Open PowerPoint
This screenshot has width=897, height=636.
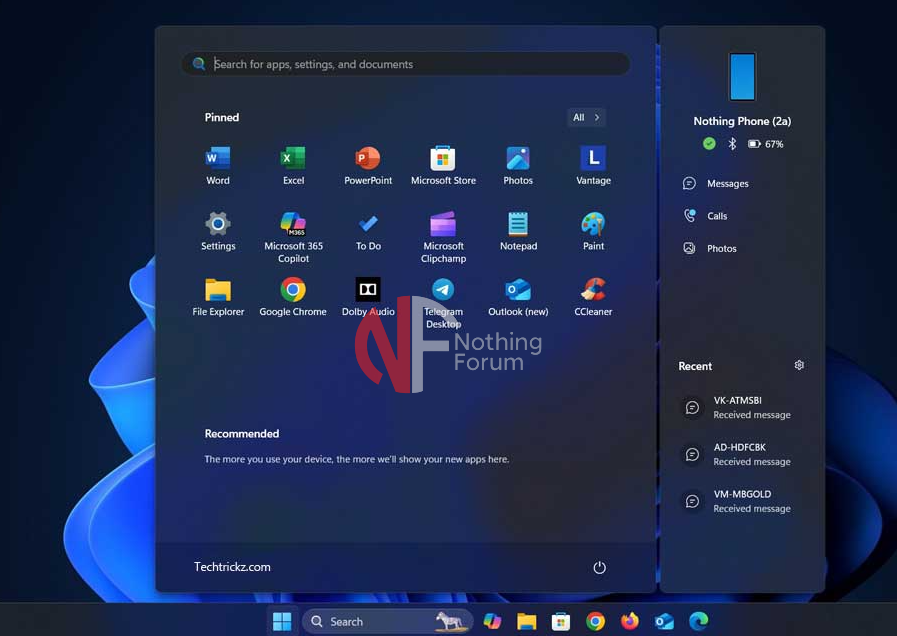368,165
